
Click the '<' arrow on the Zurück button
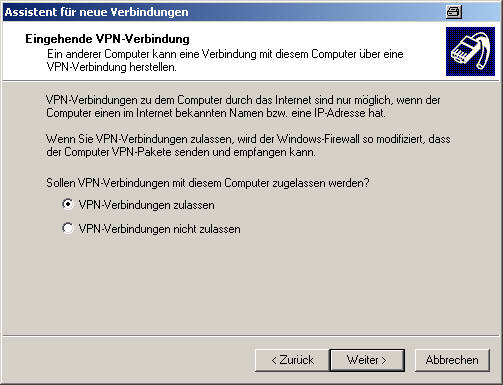pos(274,360)
